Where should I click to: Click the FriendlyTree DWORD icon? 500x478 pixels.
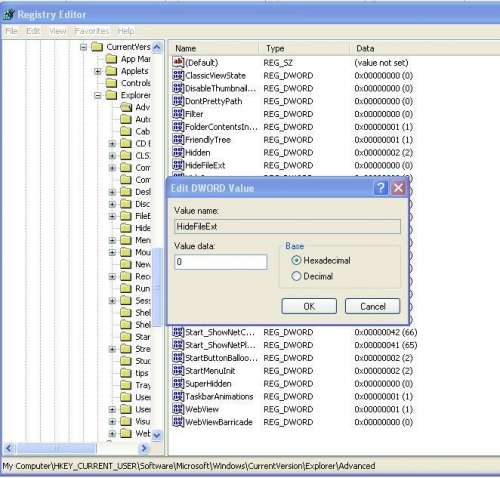[178, 139]
